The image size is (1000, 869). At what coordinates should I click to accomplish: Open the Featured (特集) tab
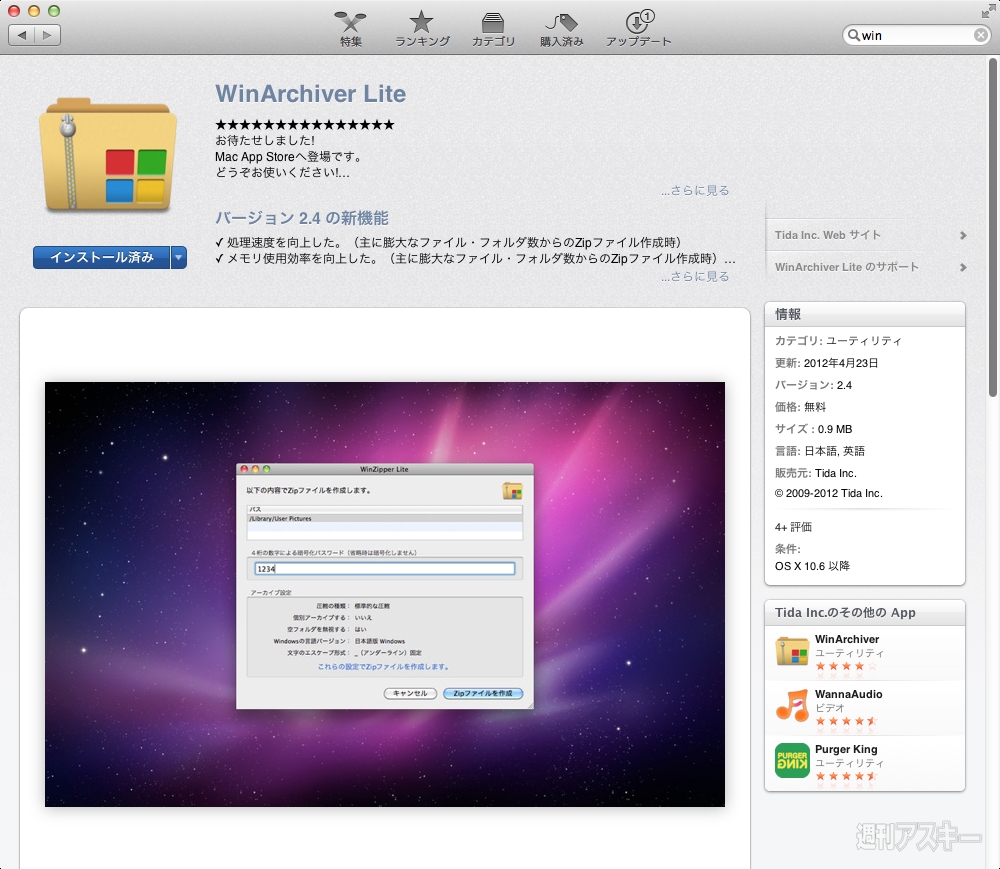(x=350, y=29)
